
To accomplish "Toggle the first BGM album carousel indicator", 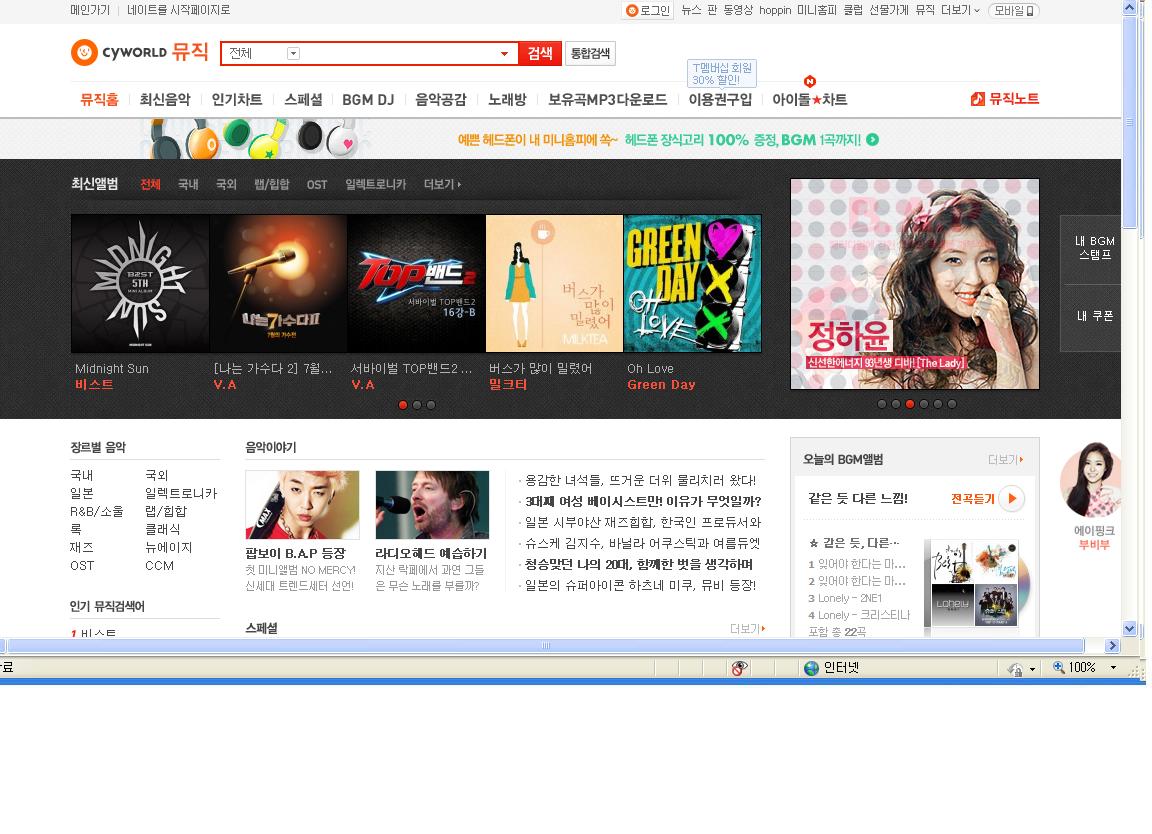I will click(x=881, y=404).
